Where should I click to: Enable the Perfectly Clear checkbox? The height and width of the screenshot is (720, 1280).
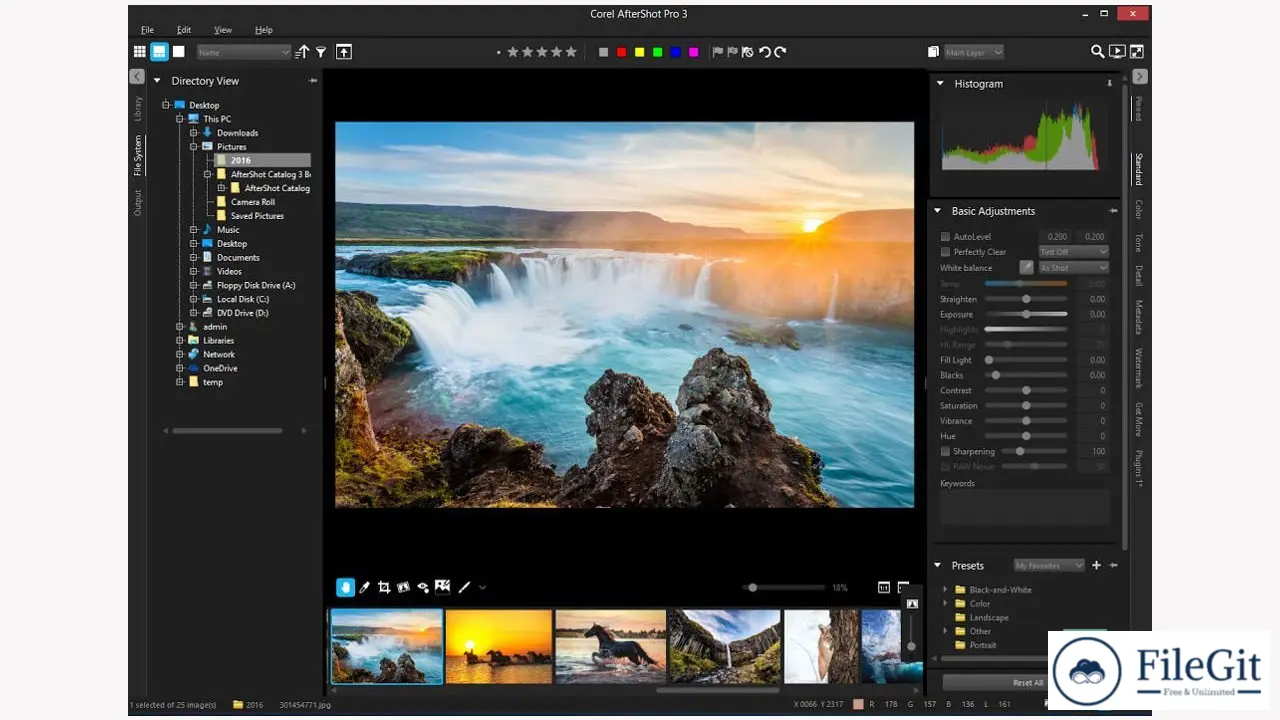point(945,252)
